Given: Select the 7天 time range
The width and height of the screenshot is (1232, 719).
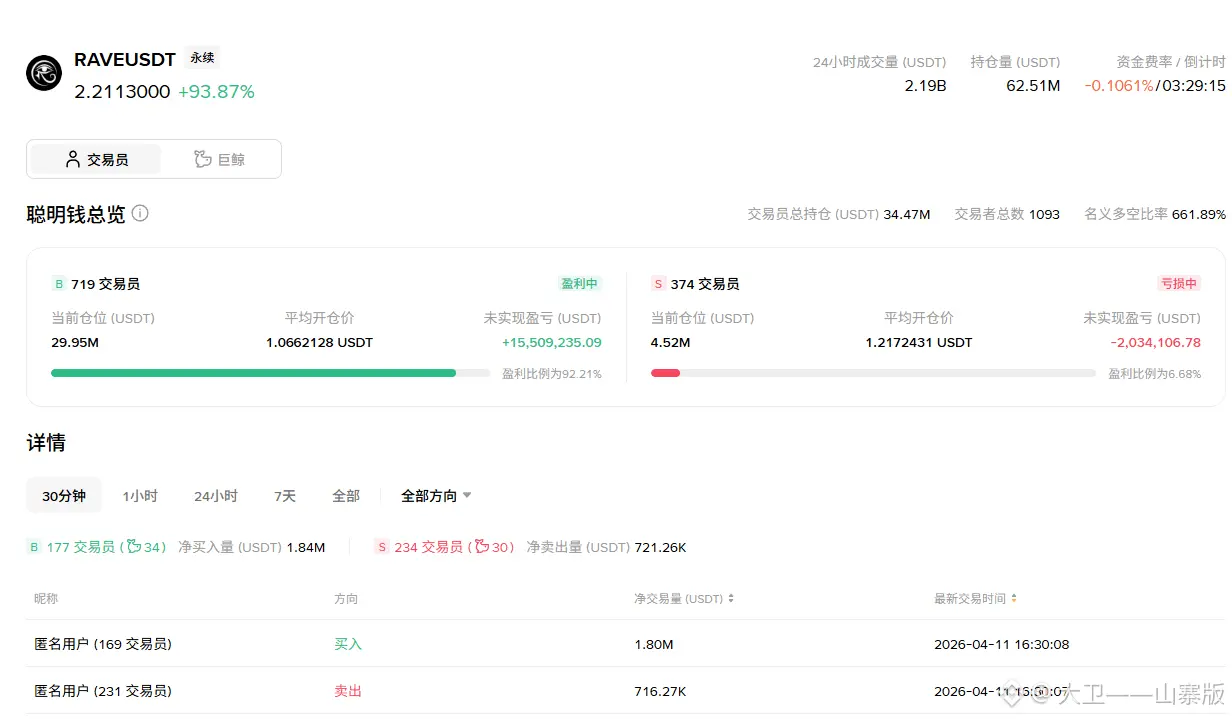Looking at the screenshot, I should [285, 496].
